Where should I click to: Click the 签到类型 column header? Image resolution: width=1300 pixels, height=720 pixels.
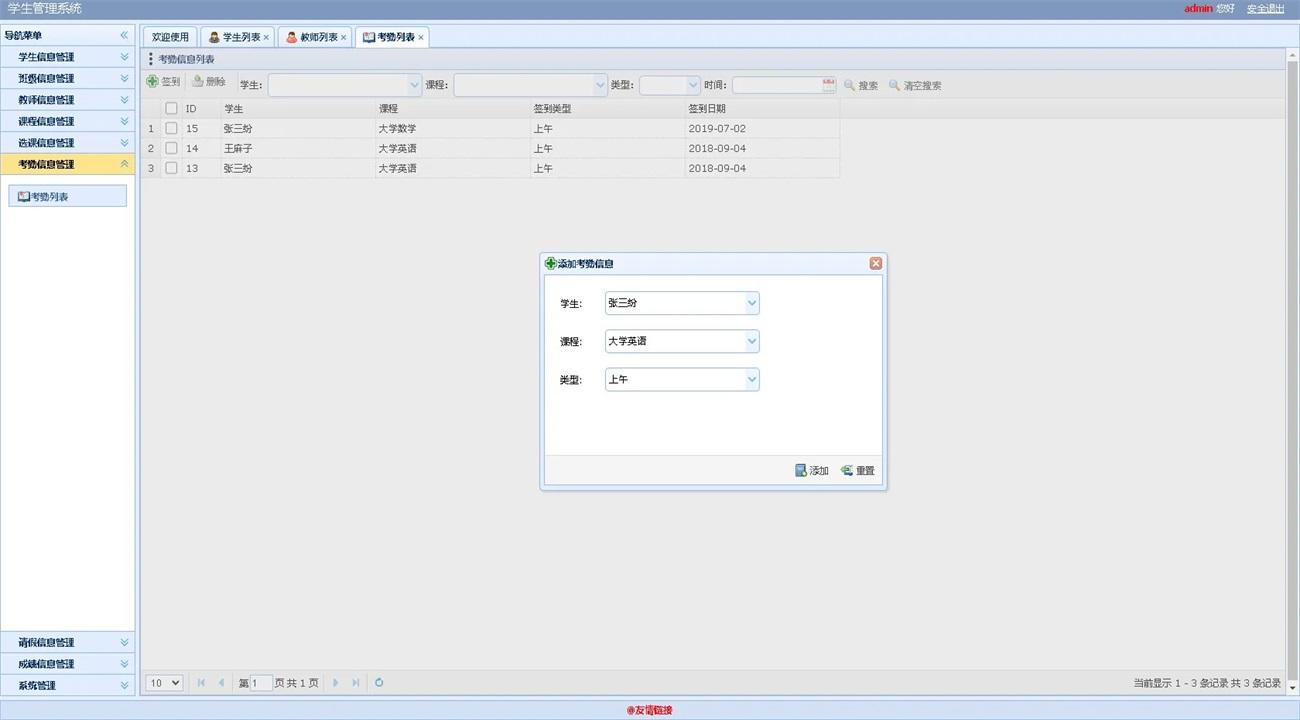pyautogui.click(x=607, y=108)
